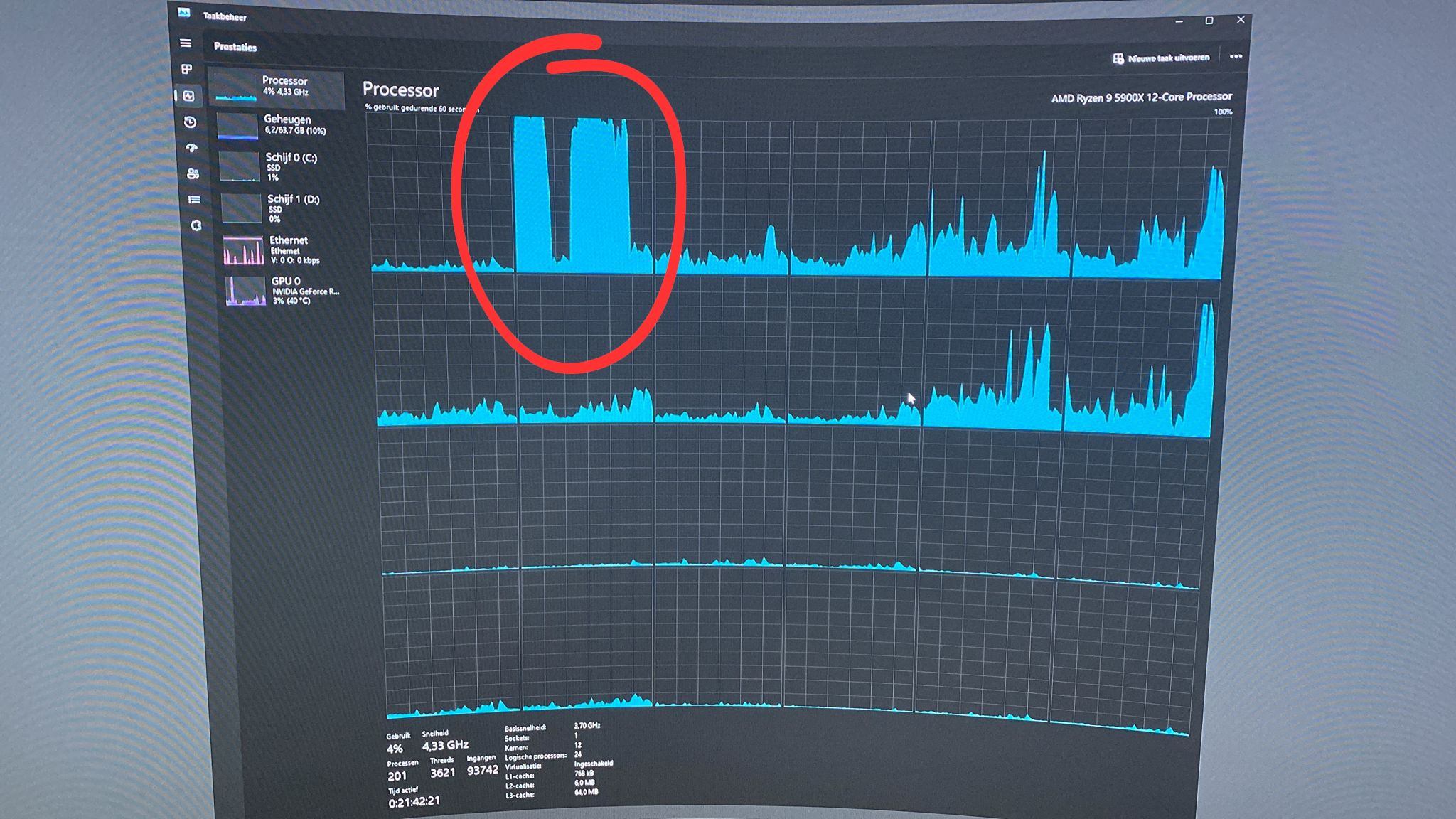This screenshot has width=1456, height=819.
Task: Open the Users page icon
Action: coord(193,173)
